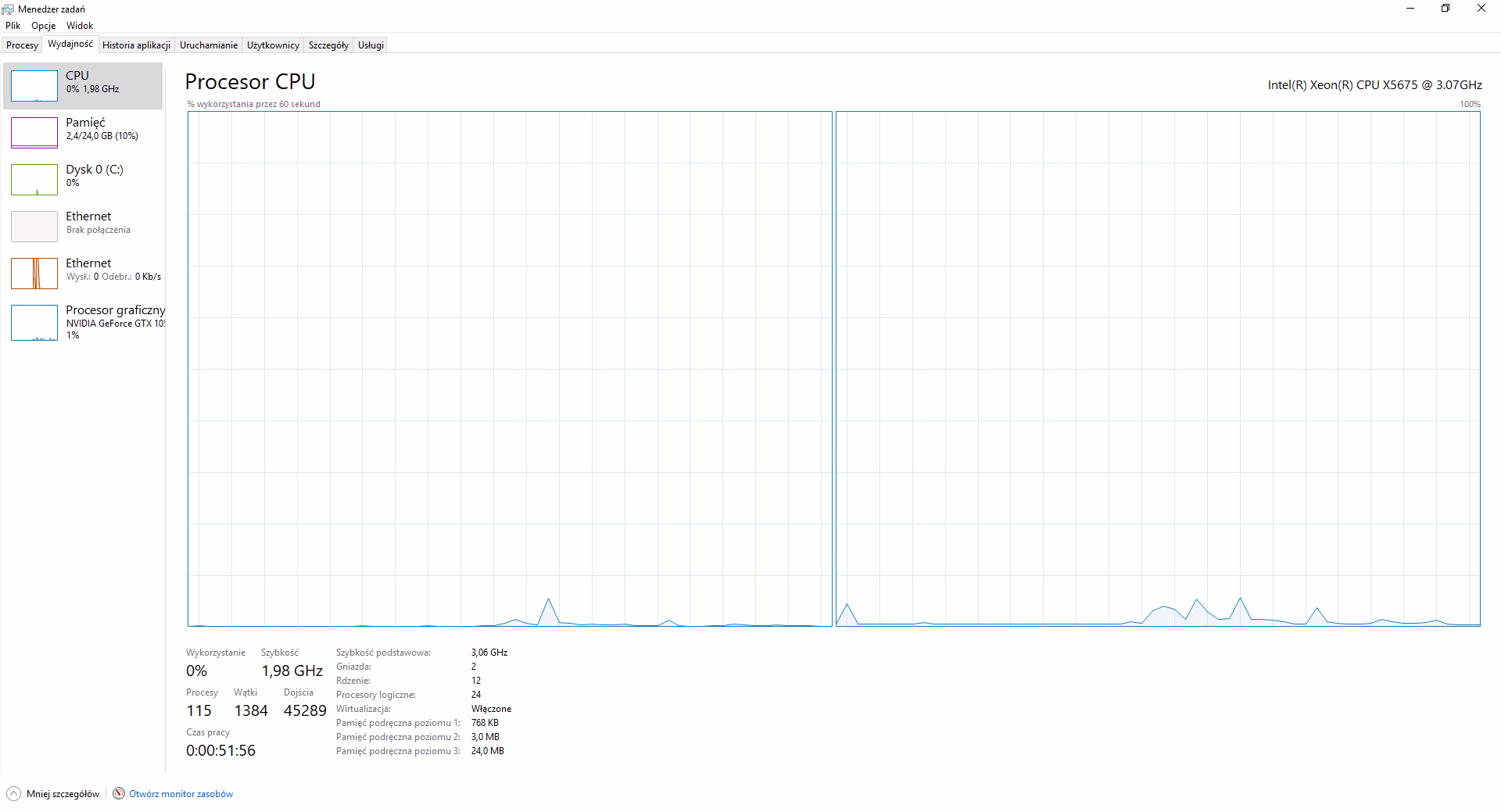Open the Pamięć memory usage graph icon

[x=34, y=133]
